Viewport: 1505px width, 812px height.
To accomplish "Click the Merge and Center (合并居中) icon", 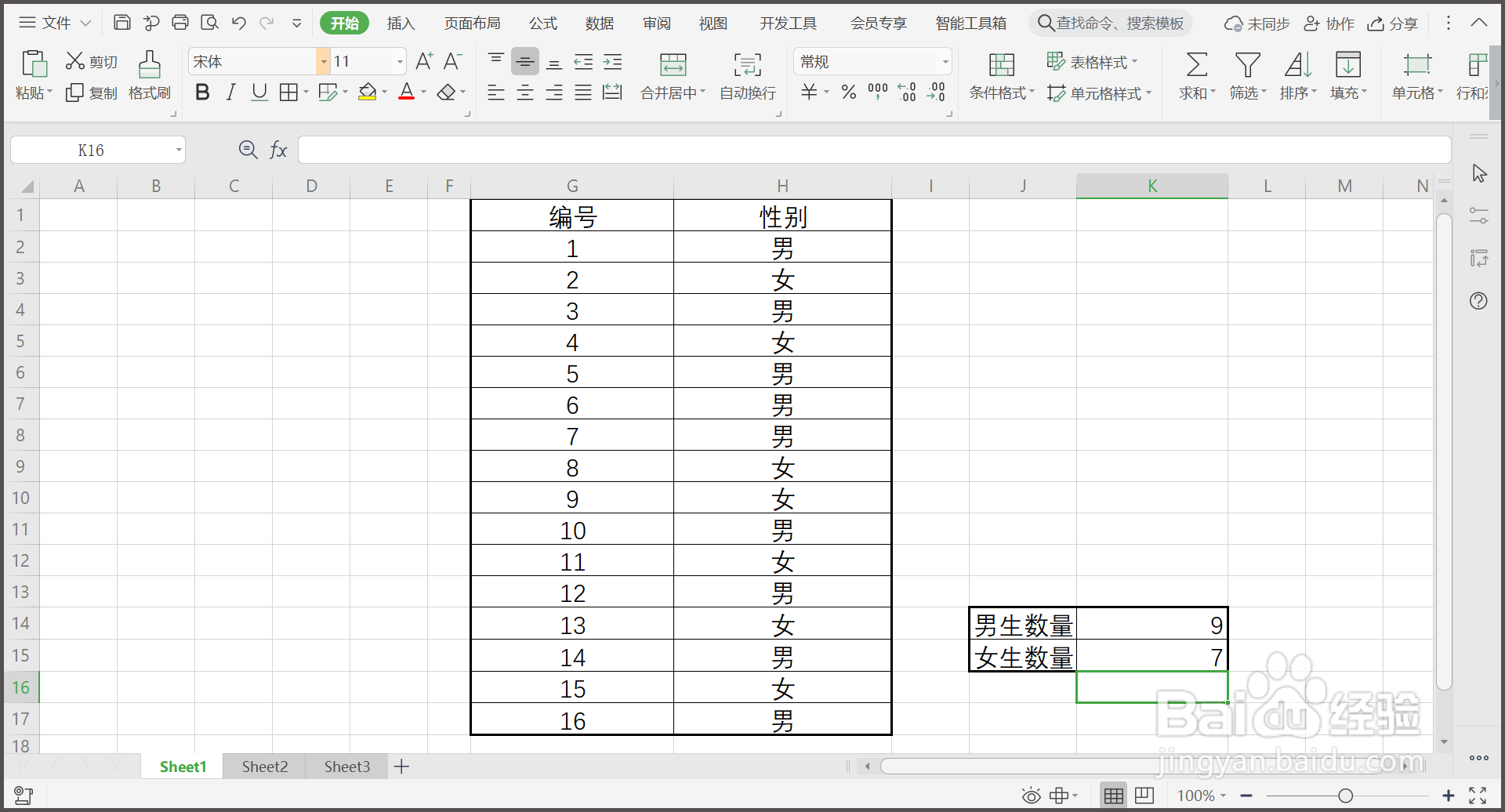I will coord(673,64).
